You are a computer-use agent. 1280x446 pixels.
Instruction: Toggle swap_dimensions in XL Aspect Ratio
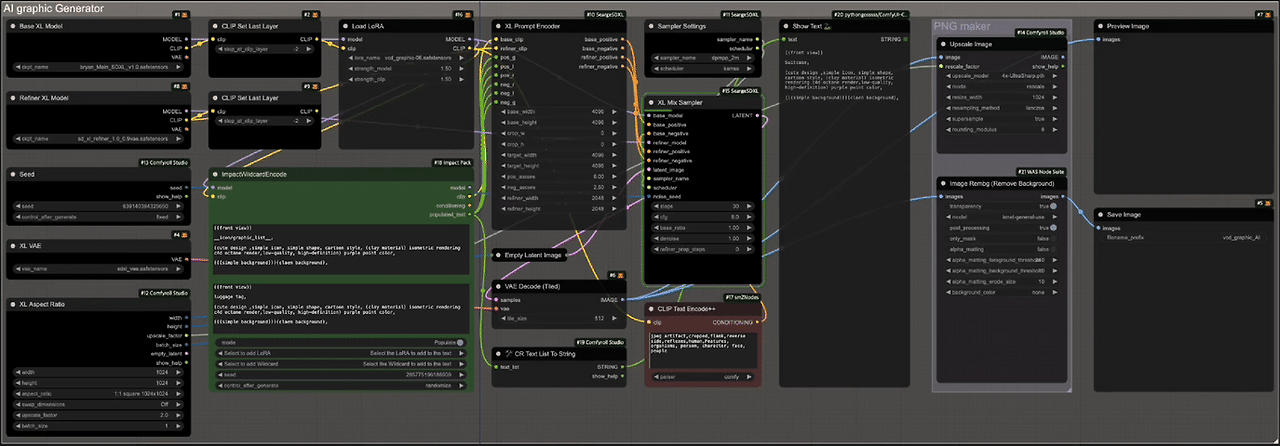tap(97, 404)
